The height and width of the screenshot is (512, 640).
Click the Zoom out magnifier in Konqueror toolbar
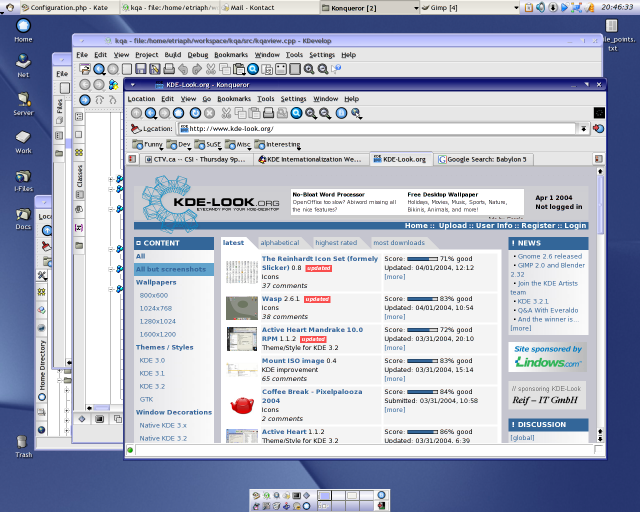click(325, 113)
